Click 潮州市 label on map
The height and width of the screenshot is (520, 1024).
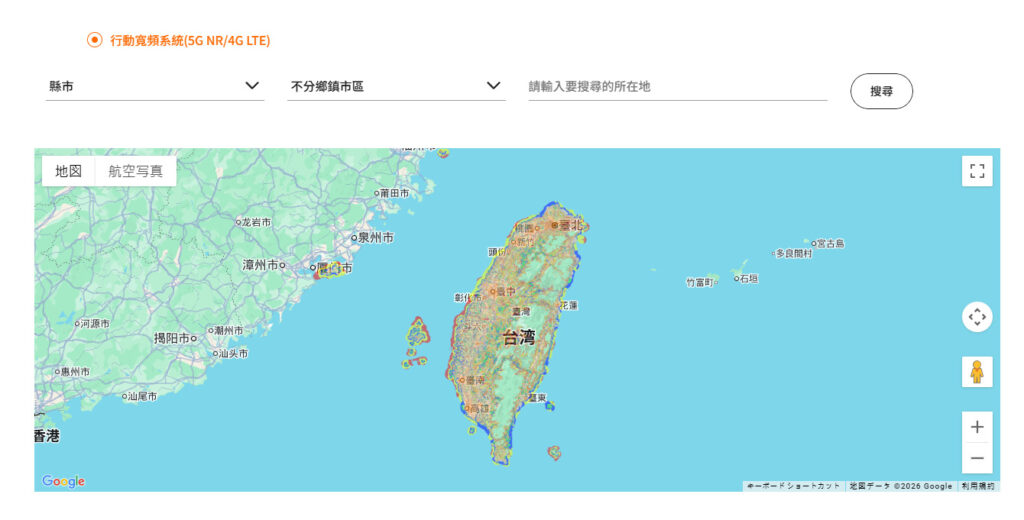(229, 331)
